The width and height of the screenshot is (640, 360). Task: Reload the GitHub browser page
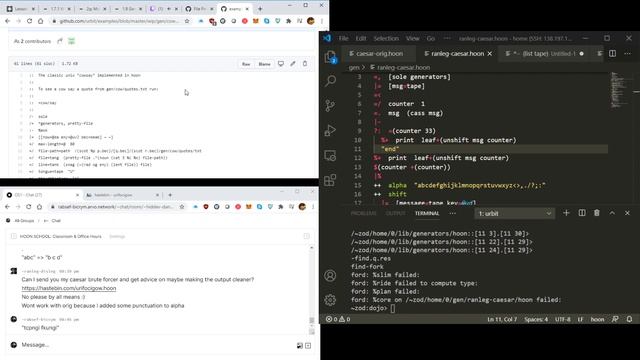[29, 21]
